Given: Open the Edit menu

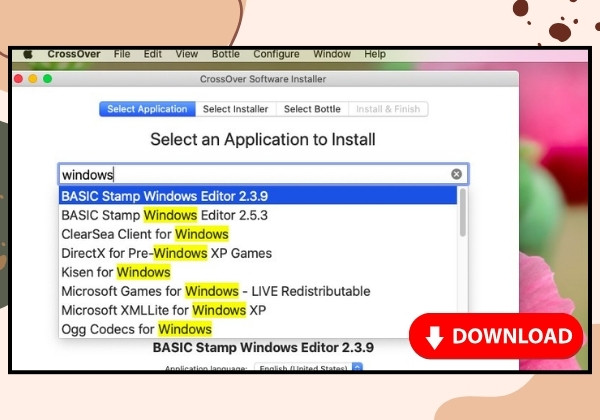Looking at the screenshot, I should (153, 54).
